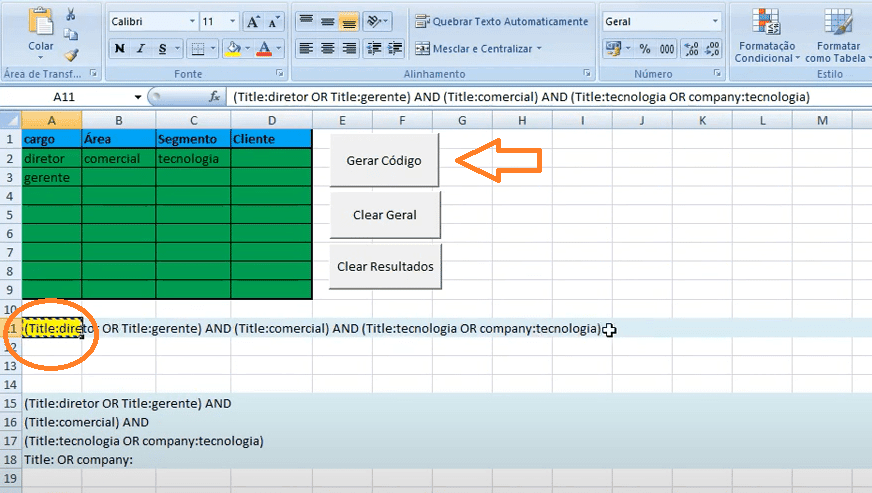Select column header C

192,120
